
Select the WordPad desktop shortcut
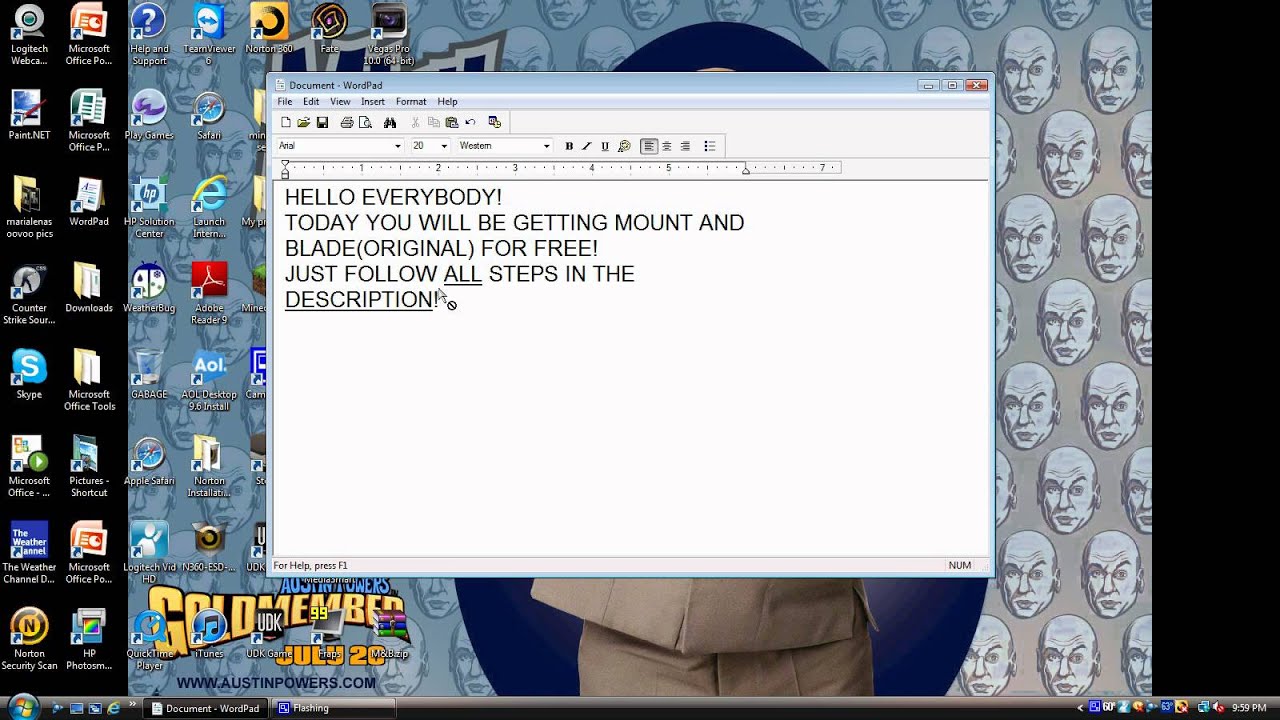[x=89, y=202]
